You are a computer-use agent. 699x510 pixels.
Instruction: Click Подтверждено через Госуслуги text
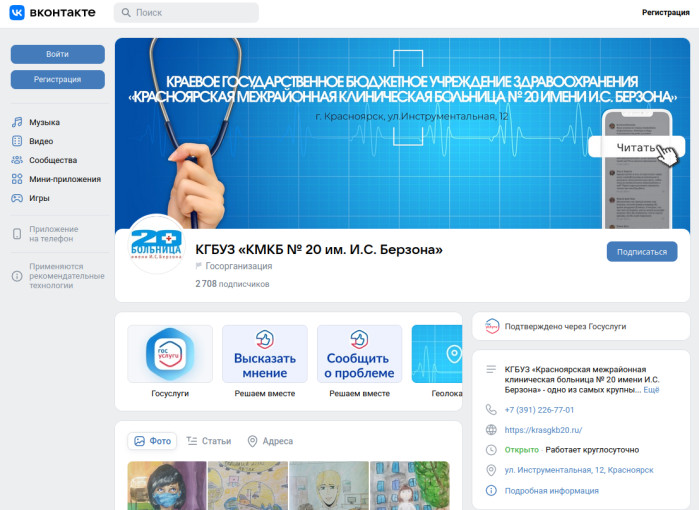[x=565, y=326]
